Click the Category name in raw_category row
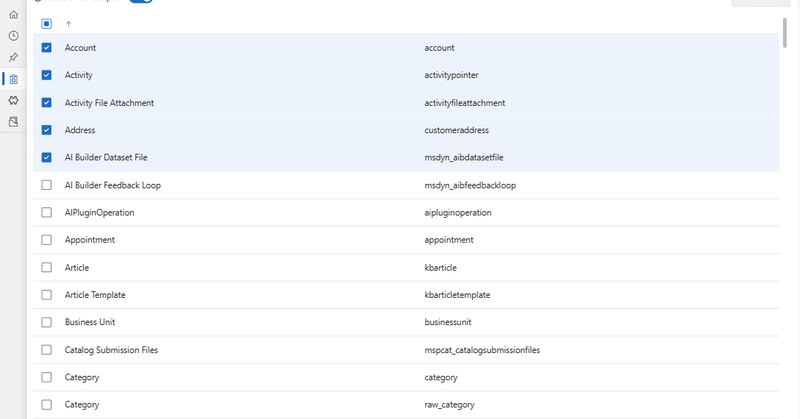This screenshot has width=800, height=419. click(x=82, y=405)
